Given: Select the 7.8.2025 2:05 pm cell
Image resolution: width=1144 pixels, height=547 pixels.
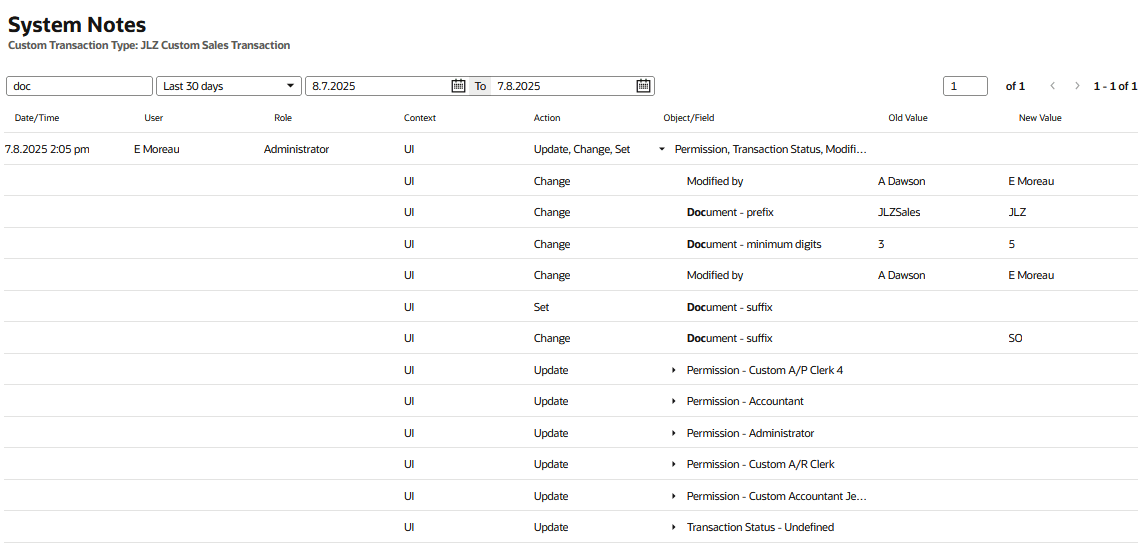Looking at the screenshot, I should 47,150.
